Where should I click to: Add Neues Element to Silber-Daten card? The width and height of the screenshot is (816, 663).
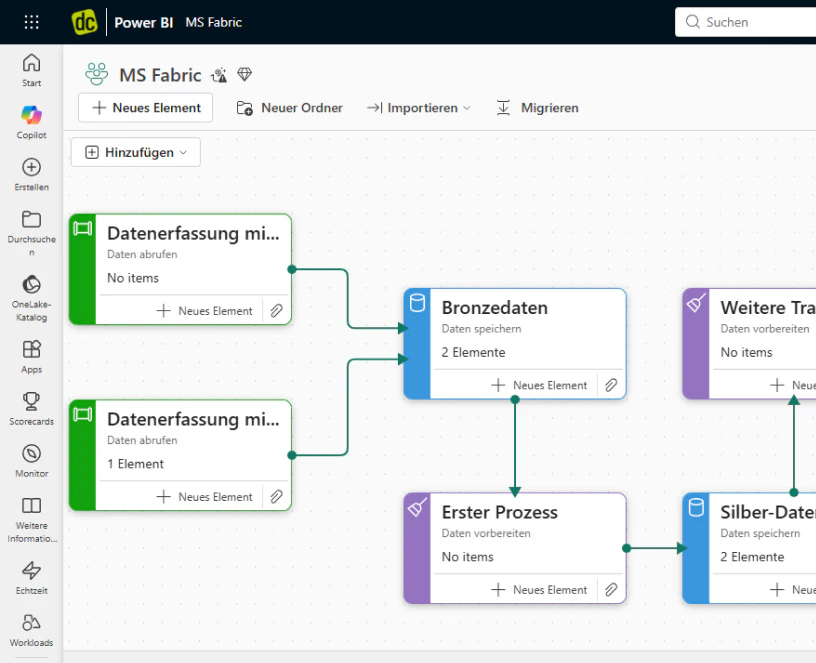[792, 590]
